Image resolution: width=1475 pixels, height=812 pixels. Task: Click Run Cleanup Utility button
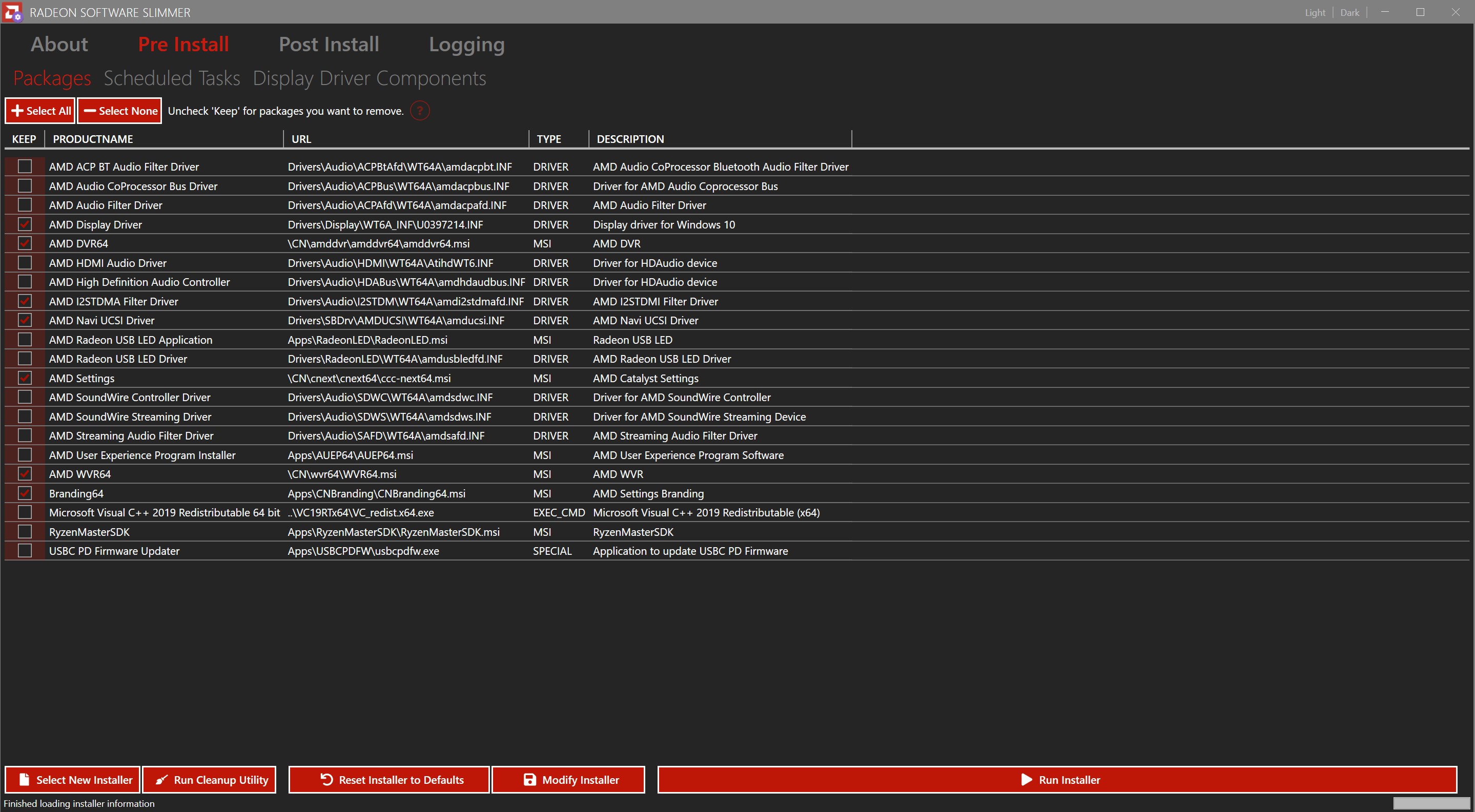210,780
